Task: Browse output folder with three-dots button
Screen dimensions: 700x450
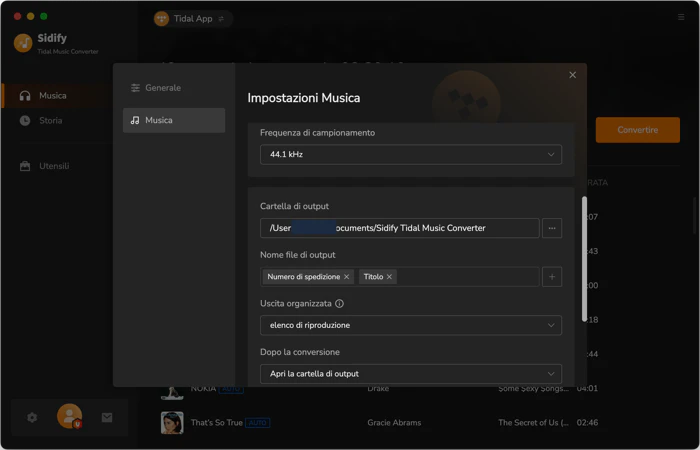Action: 552,228
